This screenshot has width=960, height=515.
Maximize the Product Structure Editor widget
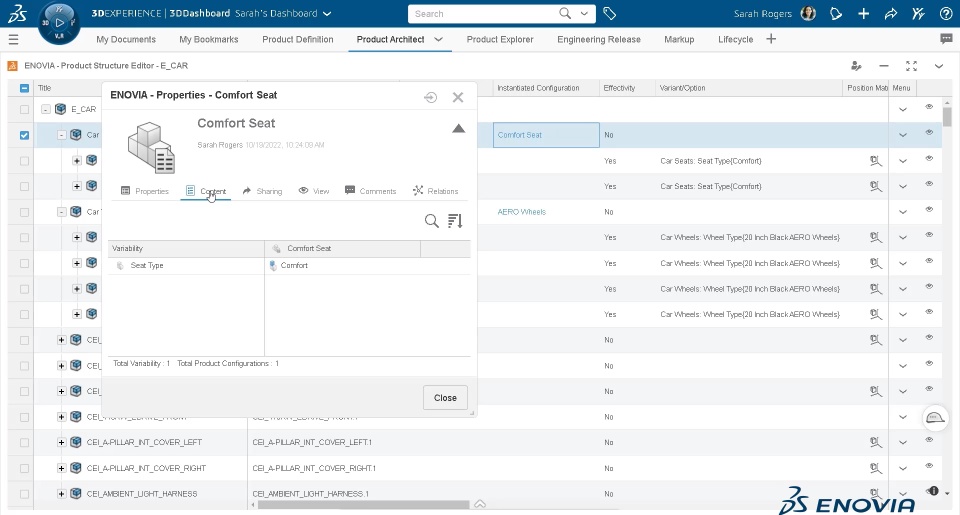pyautogui.click(x=911, y=66)
